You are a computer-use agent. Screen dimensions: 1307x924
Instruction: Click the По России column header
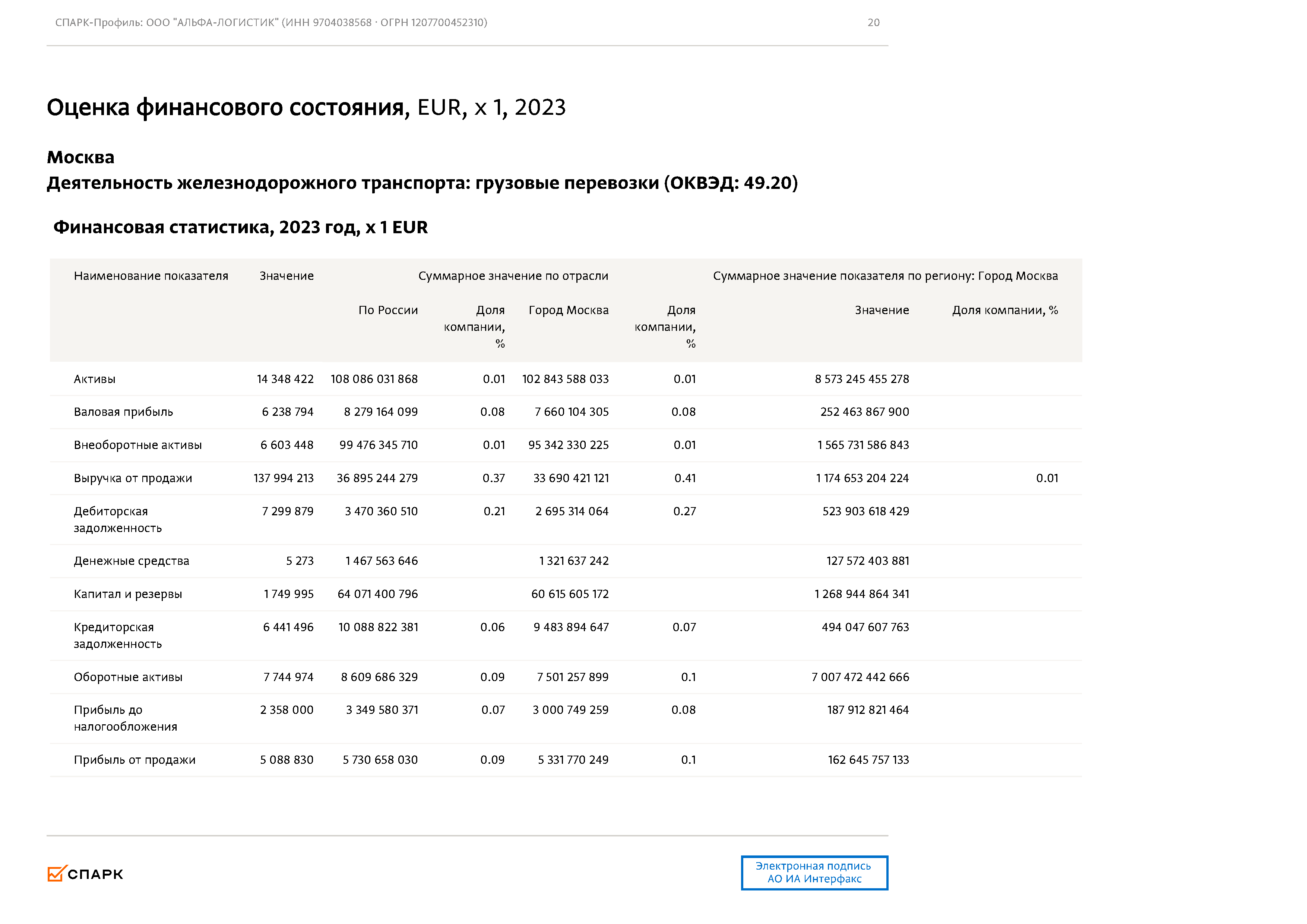(387, 310)
